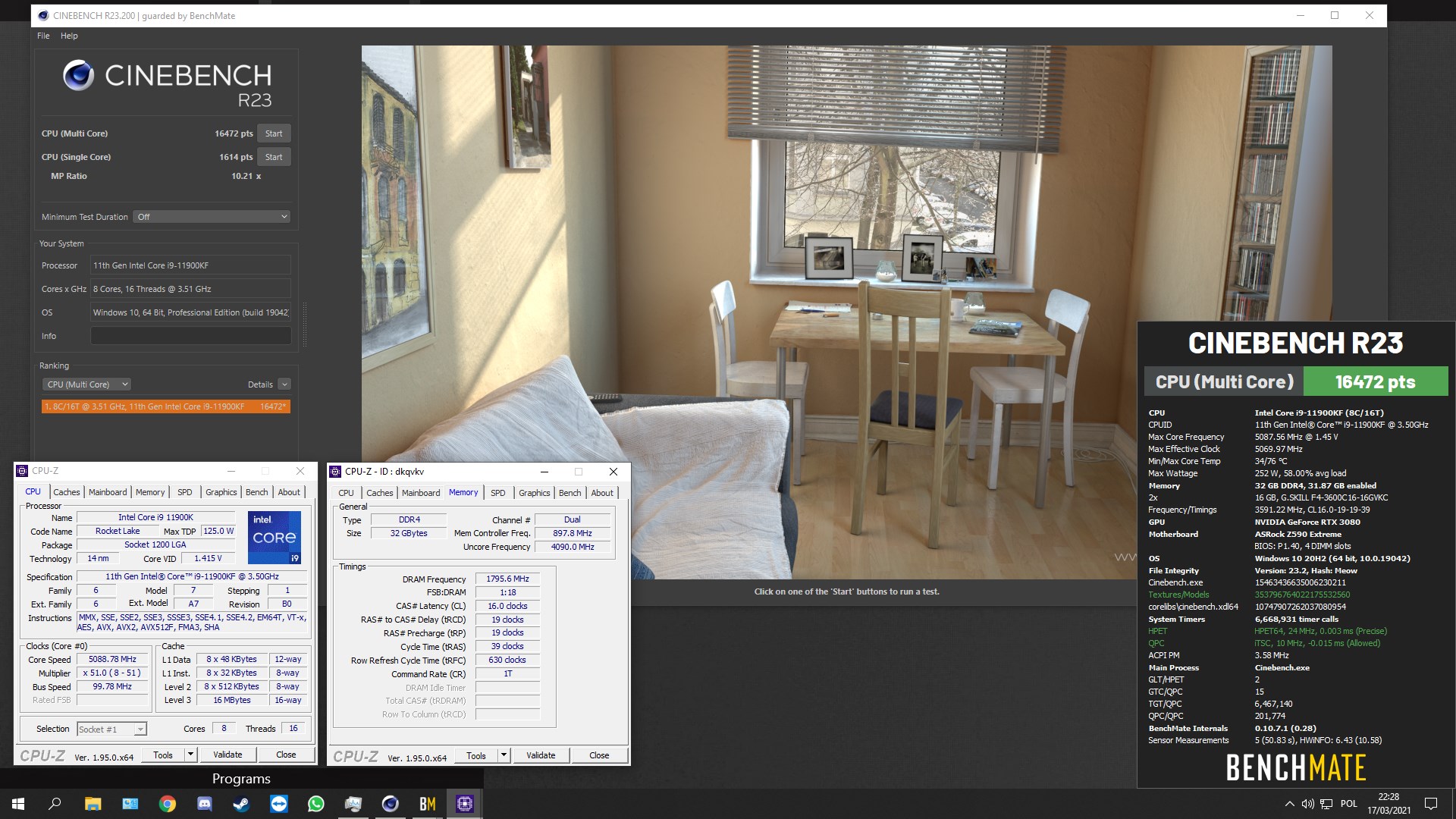Viewport: 1456px width, 819px height.
Task: Open File Explorer from taskbar
Action: [x=93, y=804]
